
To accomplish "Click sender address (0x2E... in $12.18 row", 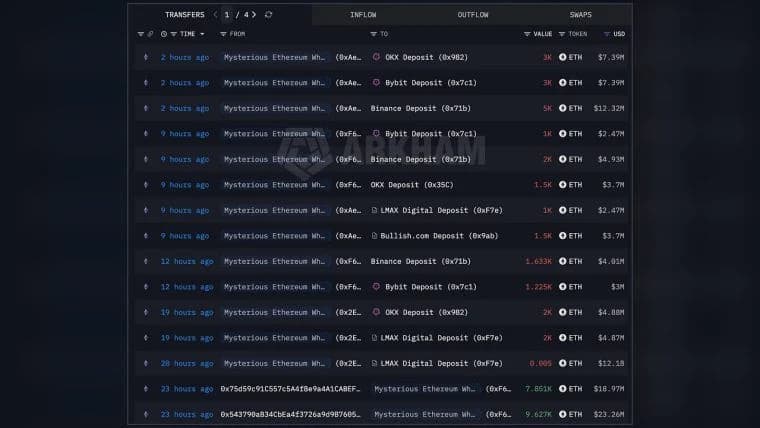I will [348, 364].
